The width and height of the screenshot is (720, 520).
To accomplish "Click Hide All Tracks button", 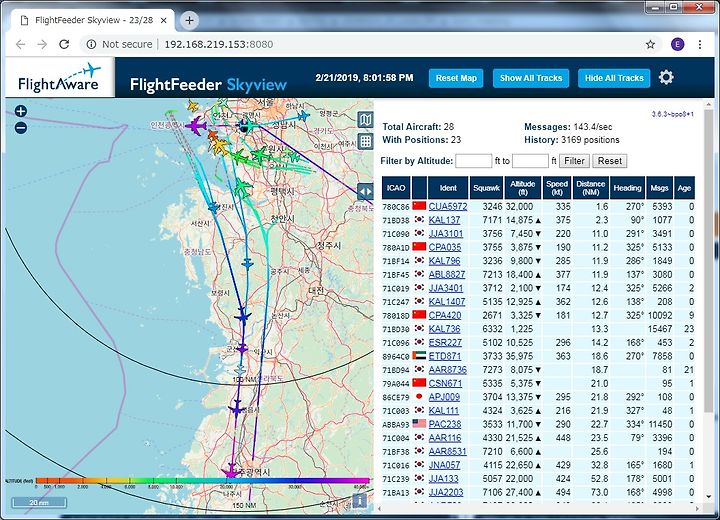I will (x=614, y=78).
